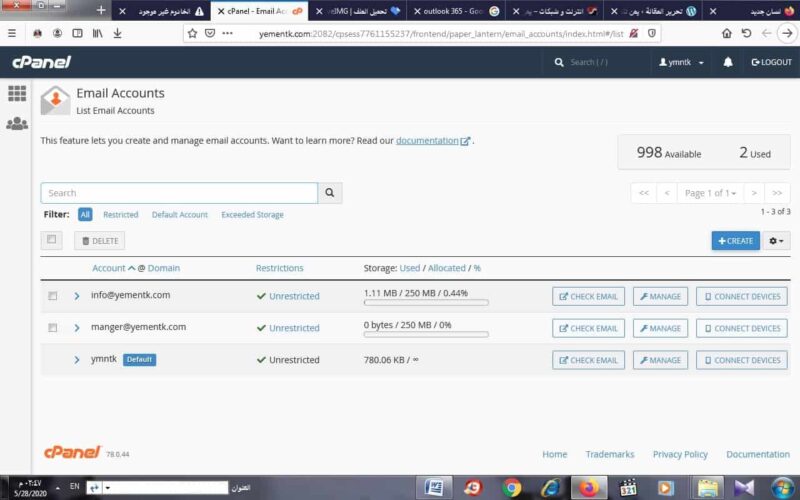
Task: Tick the checkbox for manger@yementk.com
Action: tap(53, 328)
